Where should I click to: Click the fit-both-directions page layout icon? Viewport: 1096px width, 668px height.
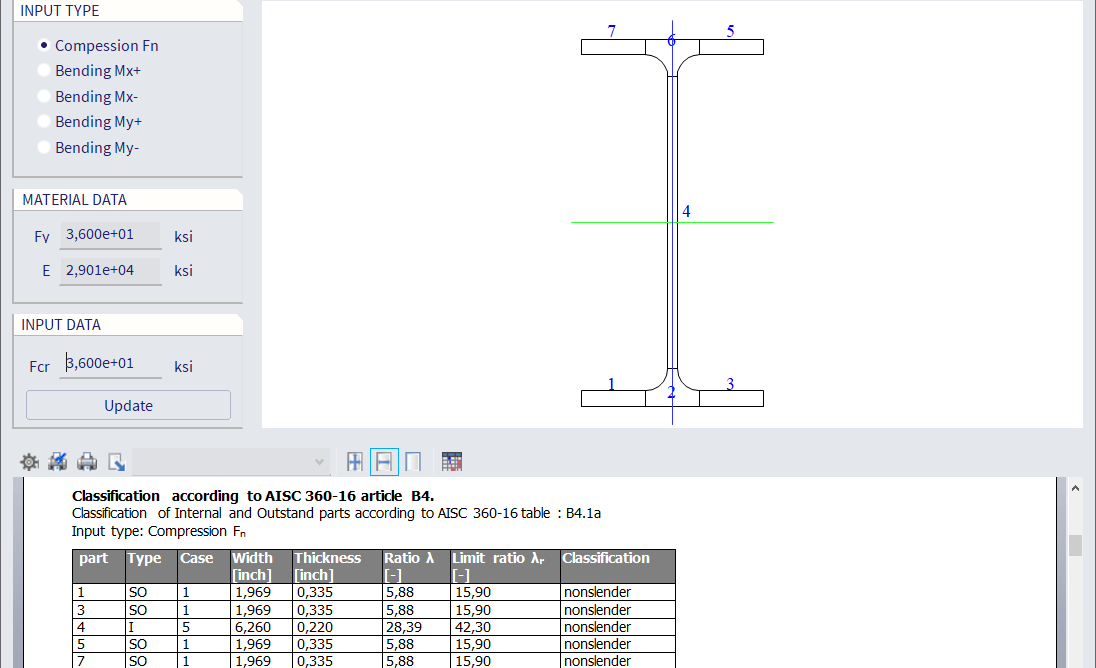tap(354, 462)
